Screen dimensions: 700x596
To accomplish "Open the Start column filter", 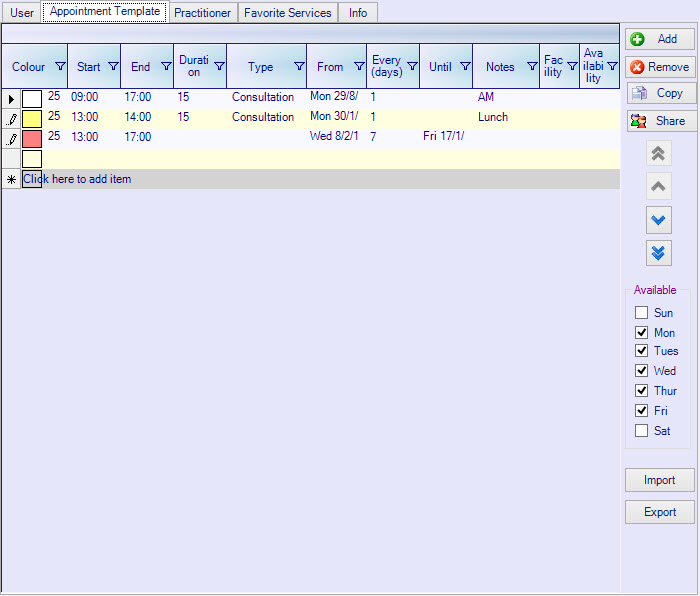I will point(113,67).
